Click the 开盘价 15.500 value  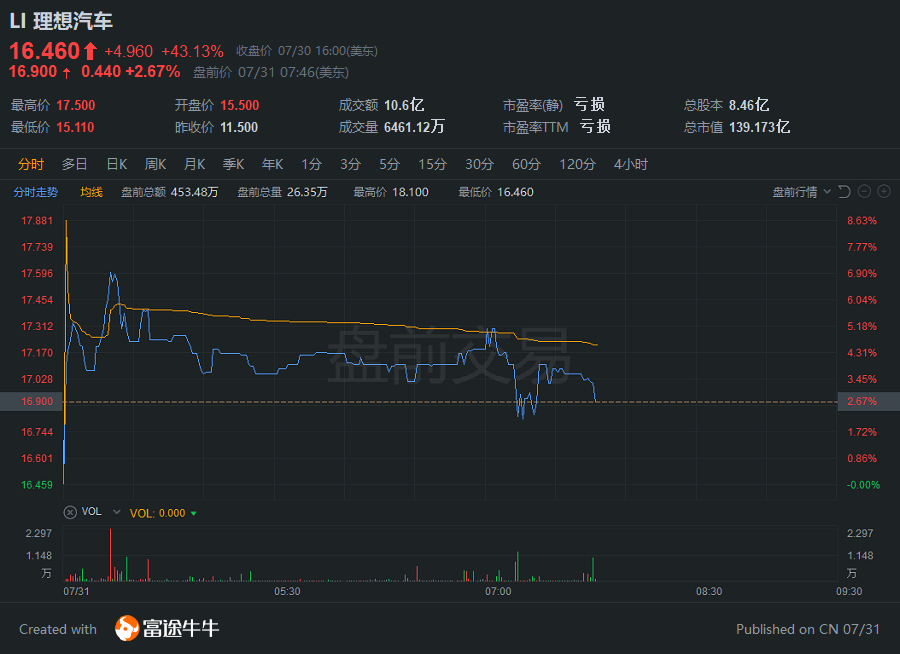(x=240, y=106)
